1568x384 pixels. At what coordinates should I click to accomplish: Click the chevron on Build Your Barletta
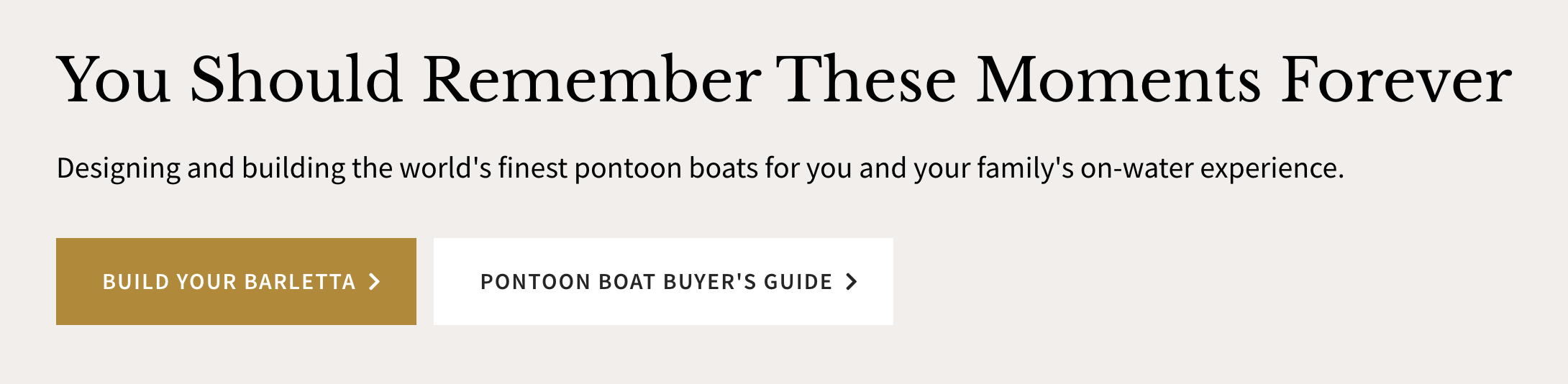pyautogui.click(x=374, y=282)
